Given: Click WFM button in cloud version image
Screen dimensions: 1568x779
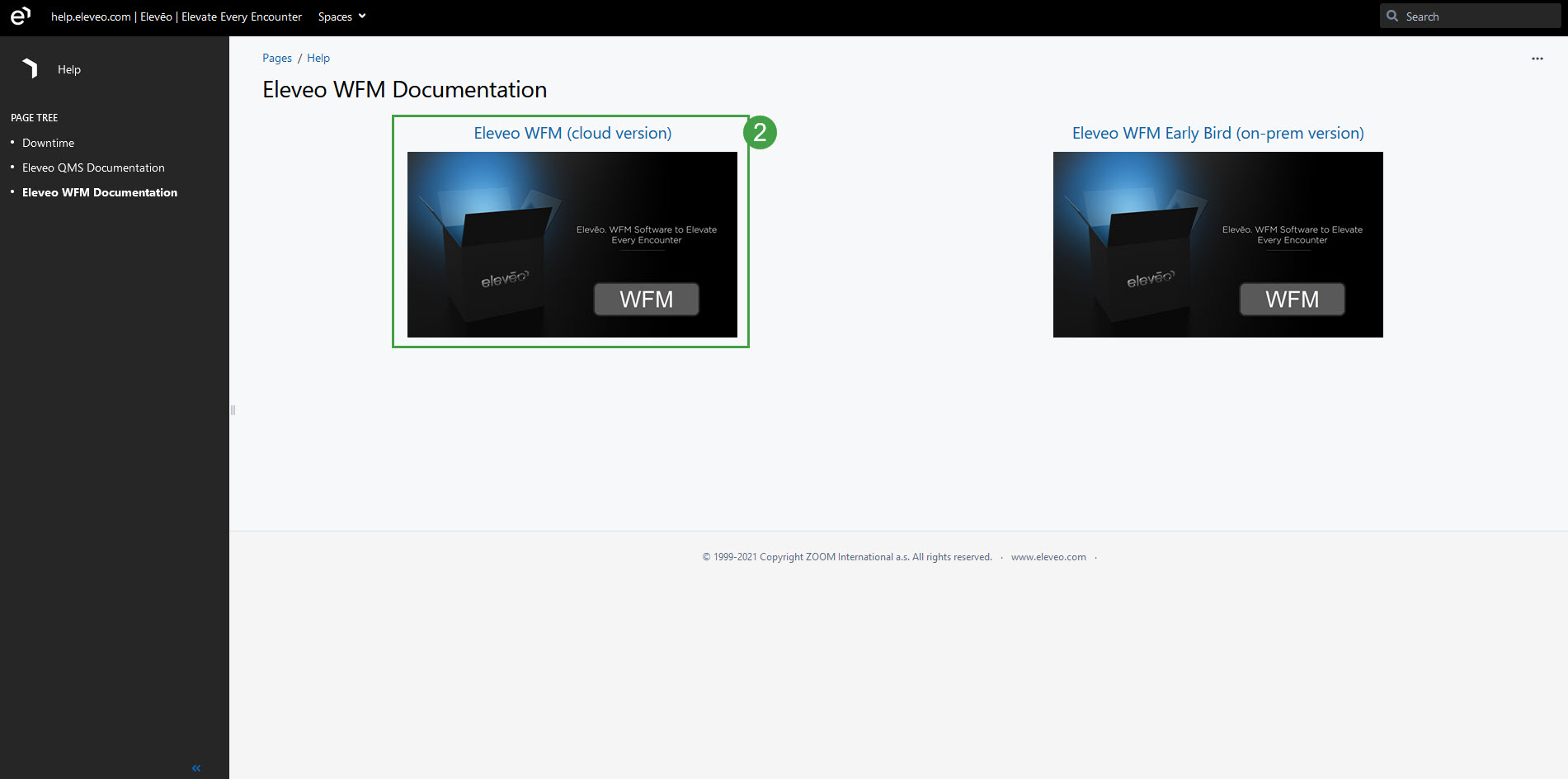Looking at the screenshot, I should tap(646, 299).
